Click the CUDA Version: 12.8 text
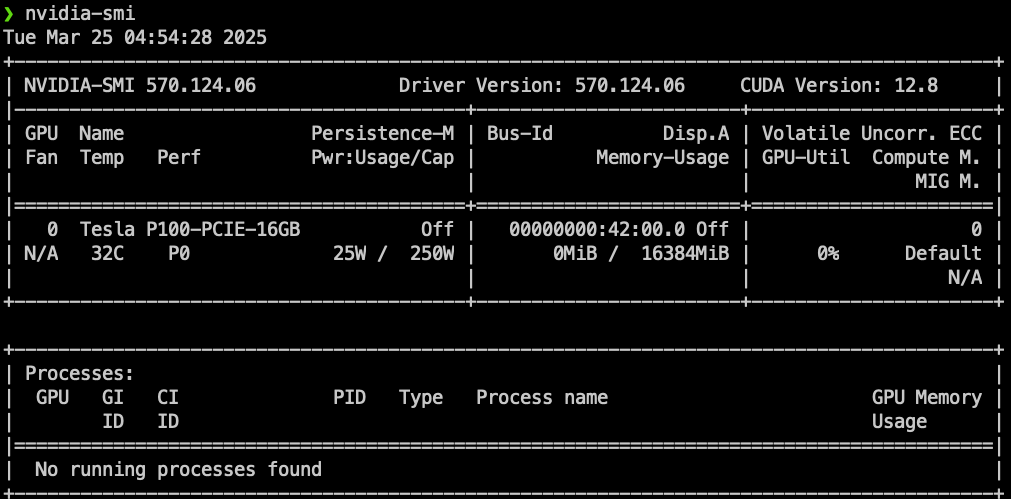The image size is (1011, 499). point(839,85)
